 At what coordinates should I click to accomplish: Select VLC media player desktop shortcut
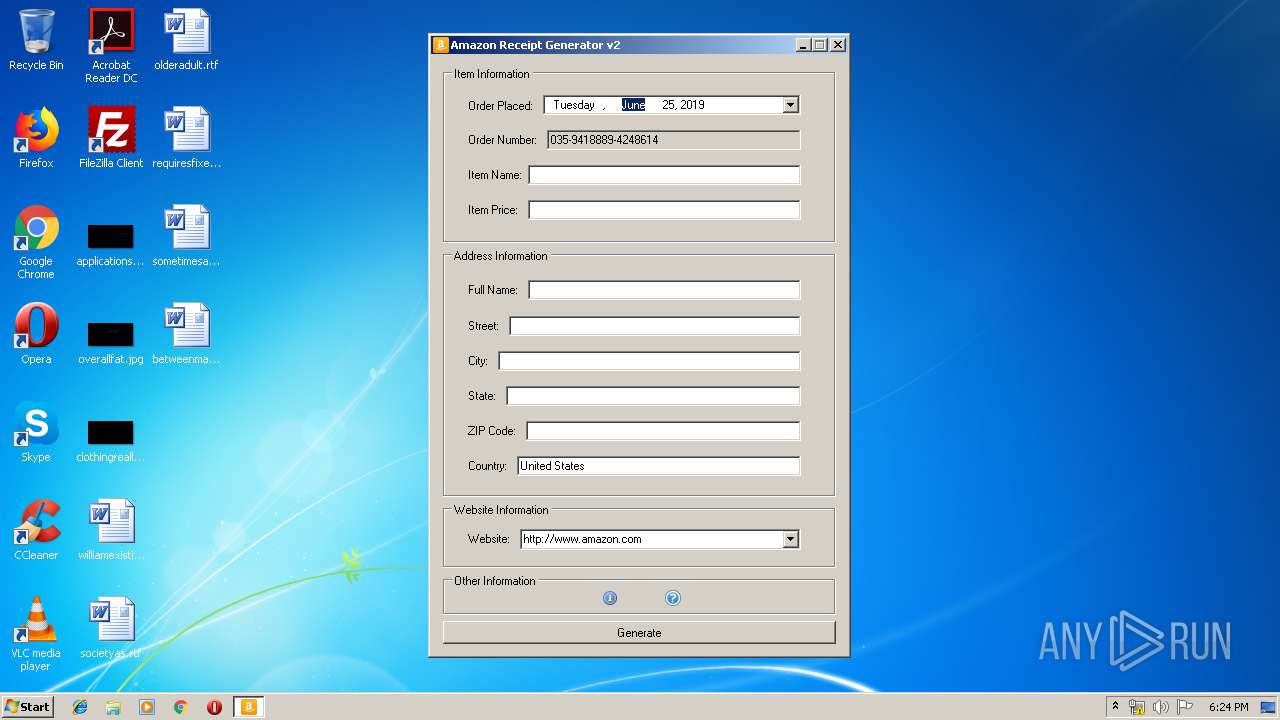tap(36, 634)
